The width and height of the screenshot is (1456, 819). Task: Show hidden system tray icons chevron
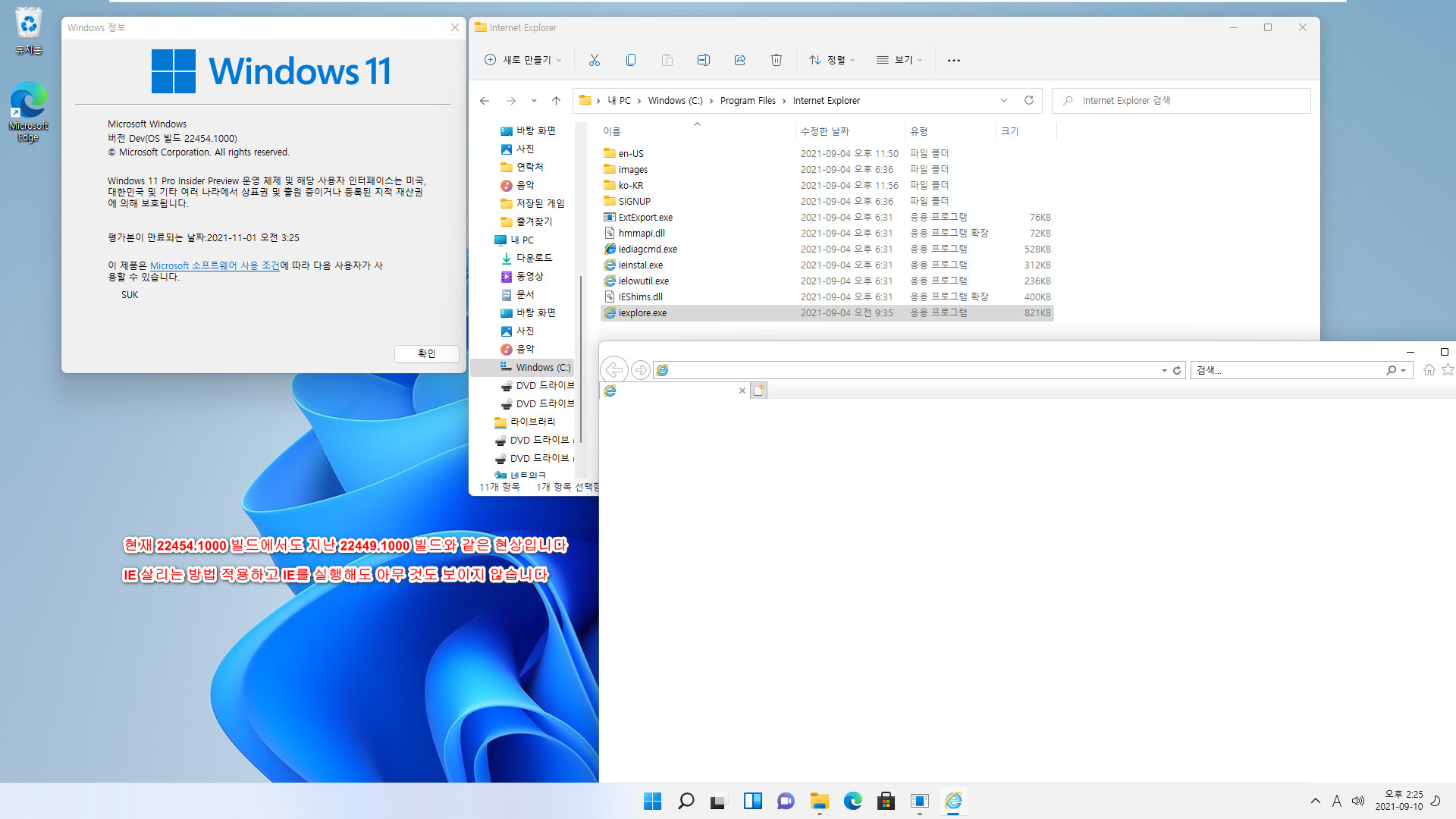pos(1316,801)
